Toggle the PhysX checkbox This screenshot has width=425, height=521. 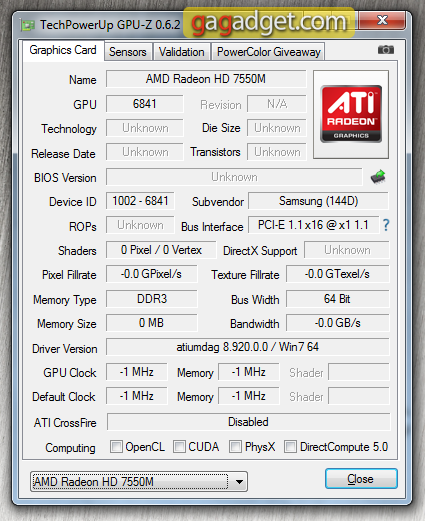235,446
